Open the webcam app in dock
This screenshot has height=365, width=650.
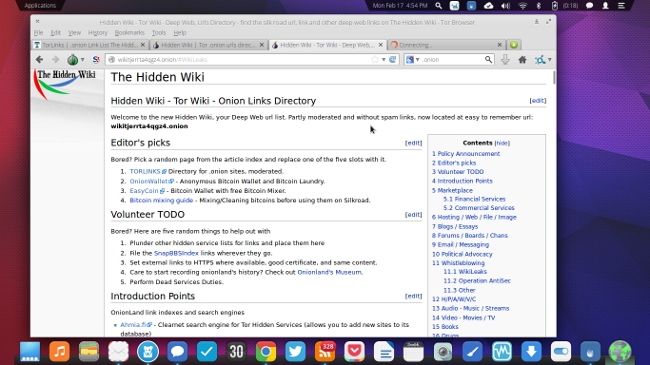443,352
